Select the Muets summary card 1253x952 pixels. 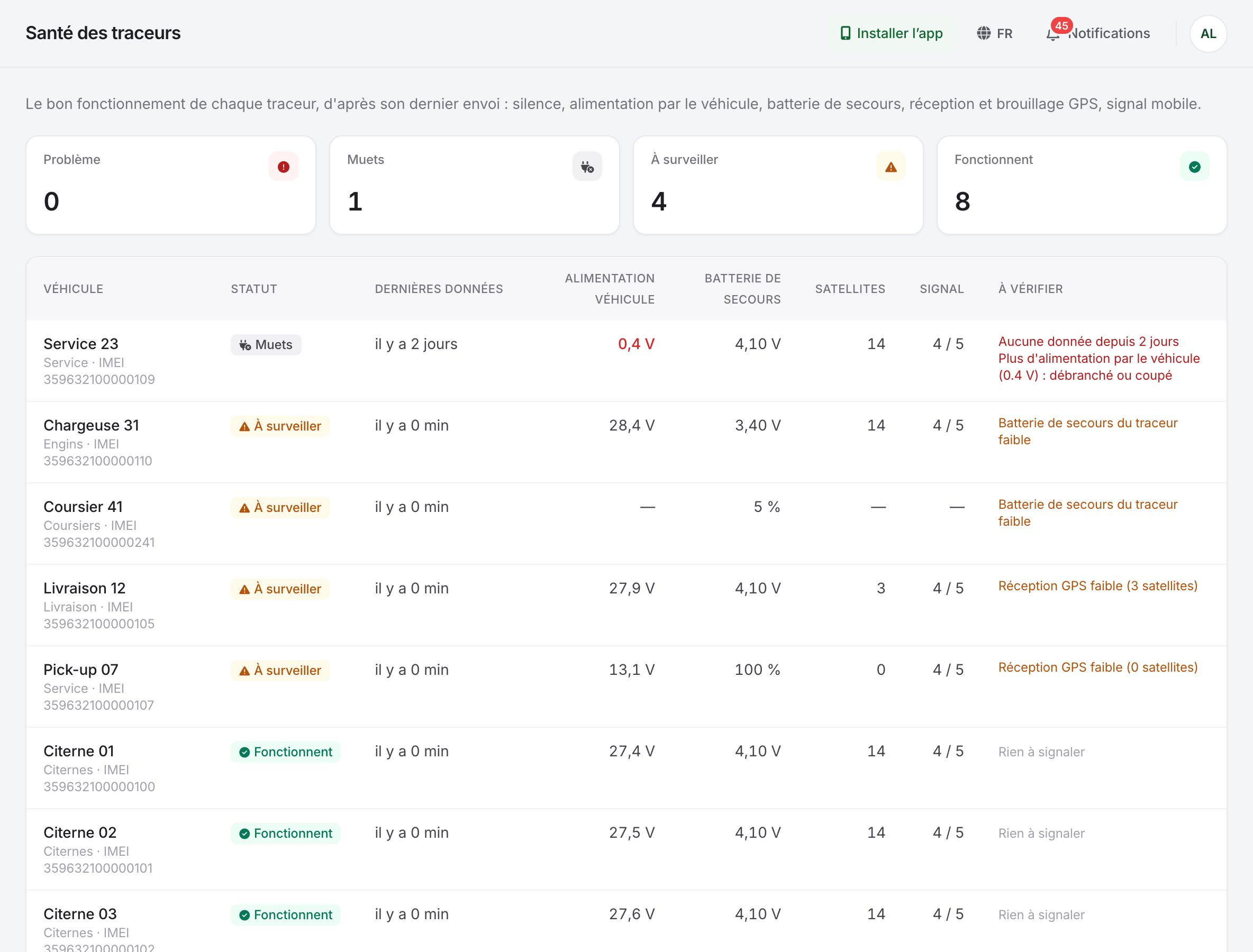tap(475, 185)
